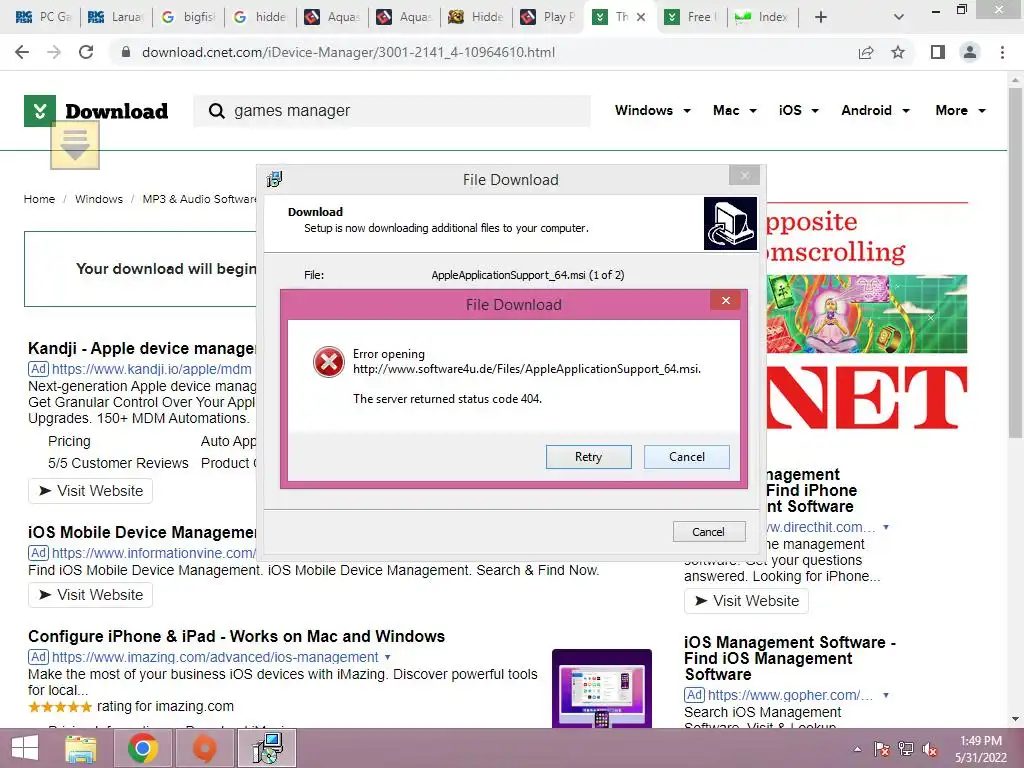Screen dimensions: 1024x768
Task: Click the network tray icon
Action: tap(906, 749)
